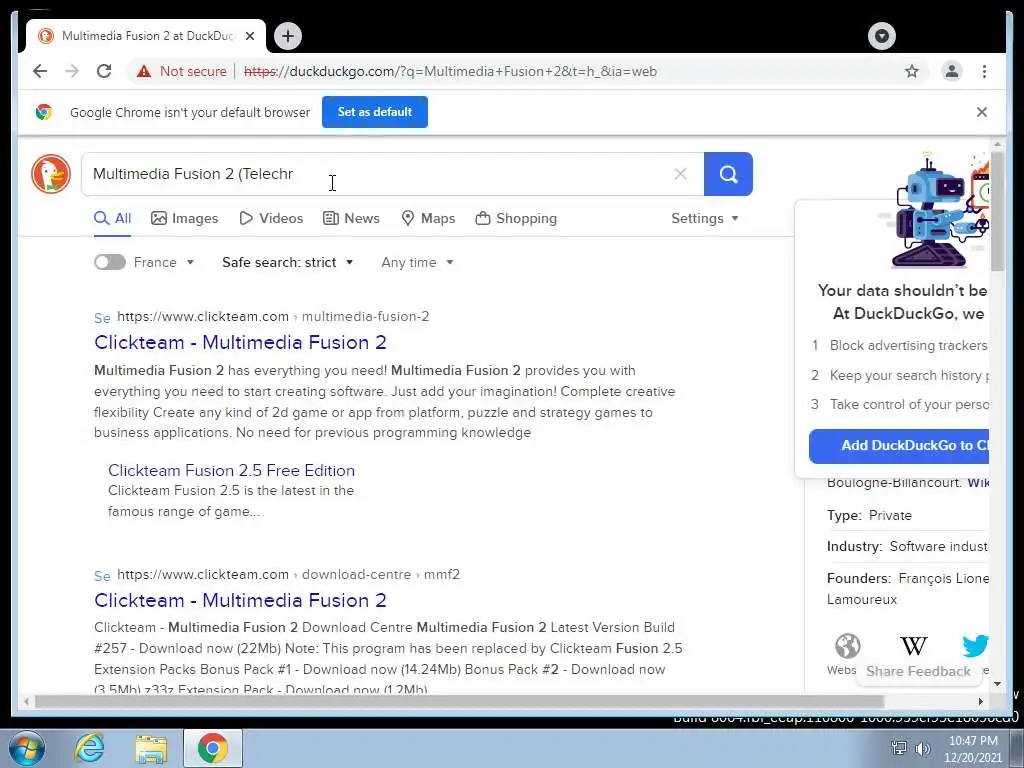Clear the search box with the X
1024x768 pixels.
pyautogui.click(x=680, y=174)
